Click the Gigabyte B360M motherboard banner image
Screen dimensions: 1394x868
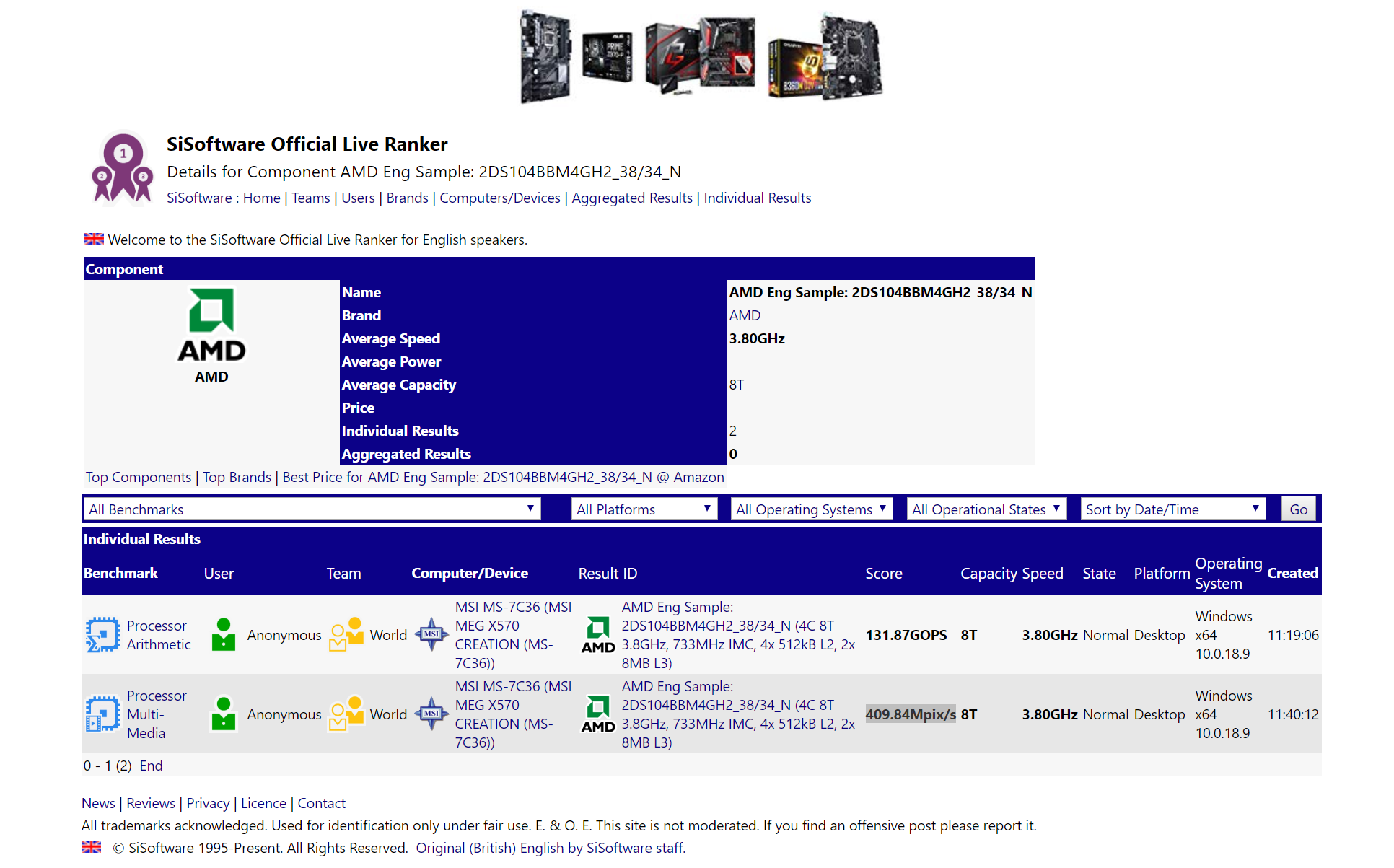click(x=825, y=56)
